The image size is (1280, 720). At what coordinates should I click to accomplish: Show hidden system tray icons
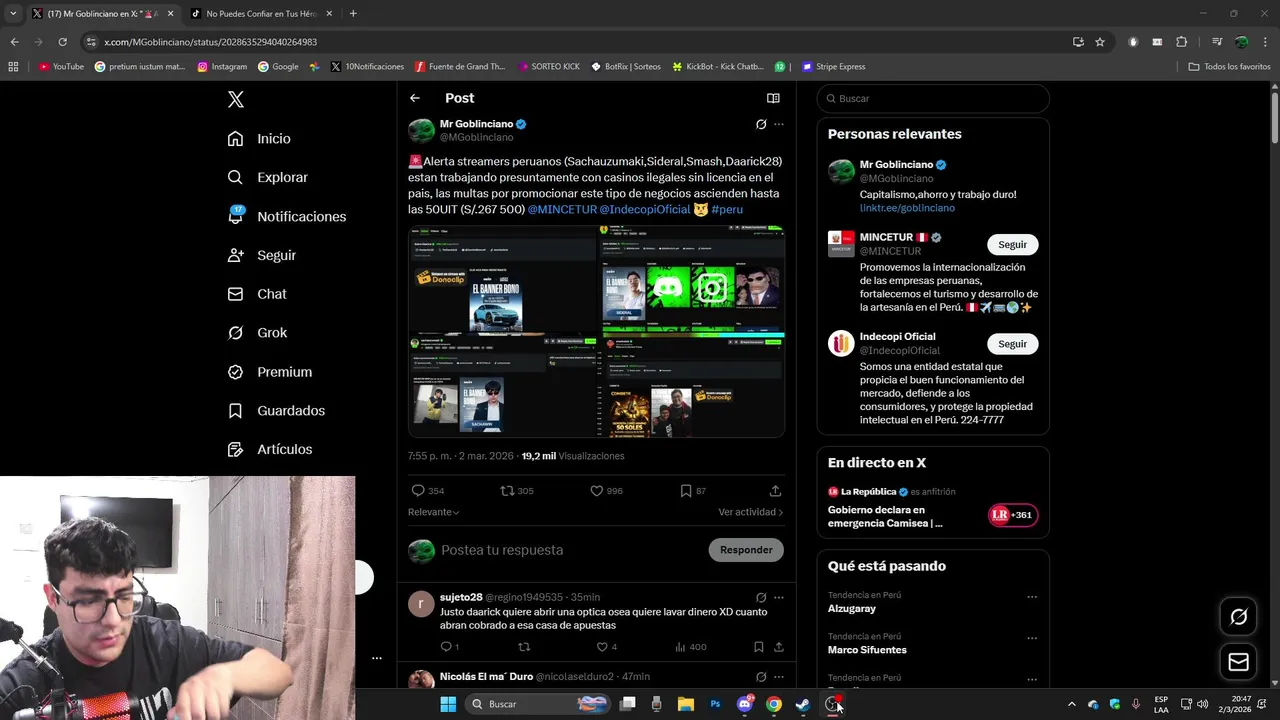1072,704
